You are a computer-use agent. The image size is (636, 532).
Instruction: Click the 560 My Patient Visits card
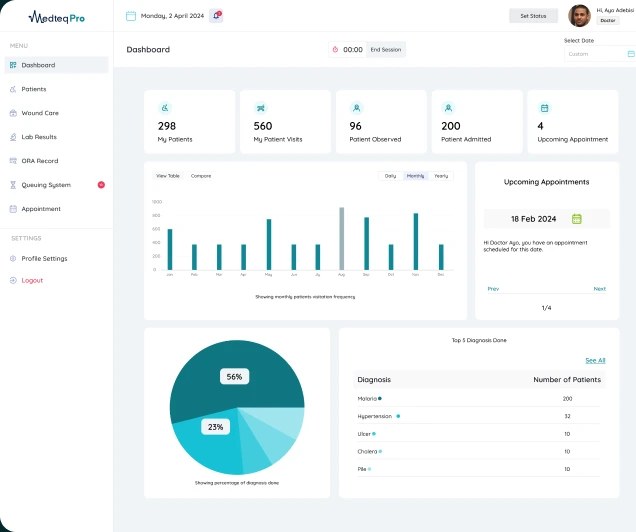point(285,122)
